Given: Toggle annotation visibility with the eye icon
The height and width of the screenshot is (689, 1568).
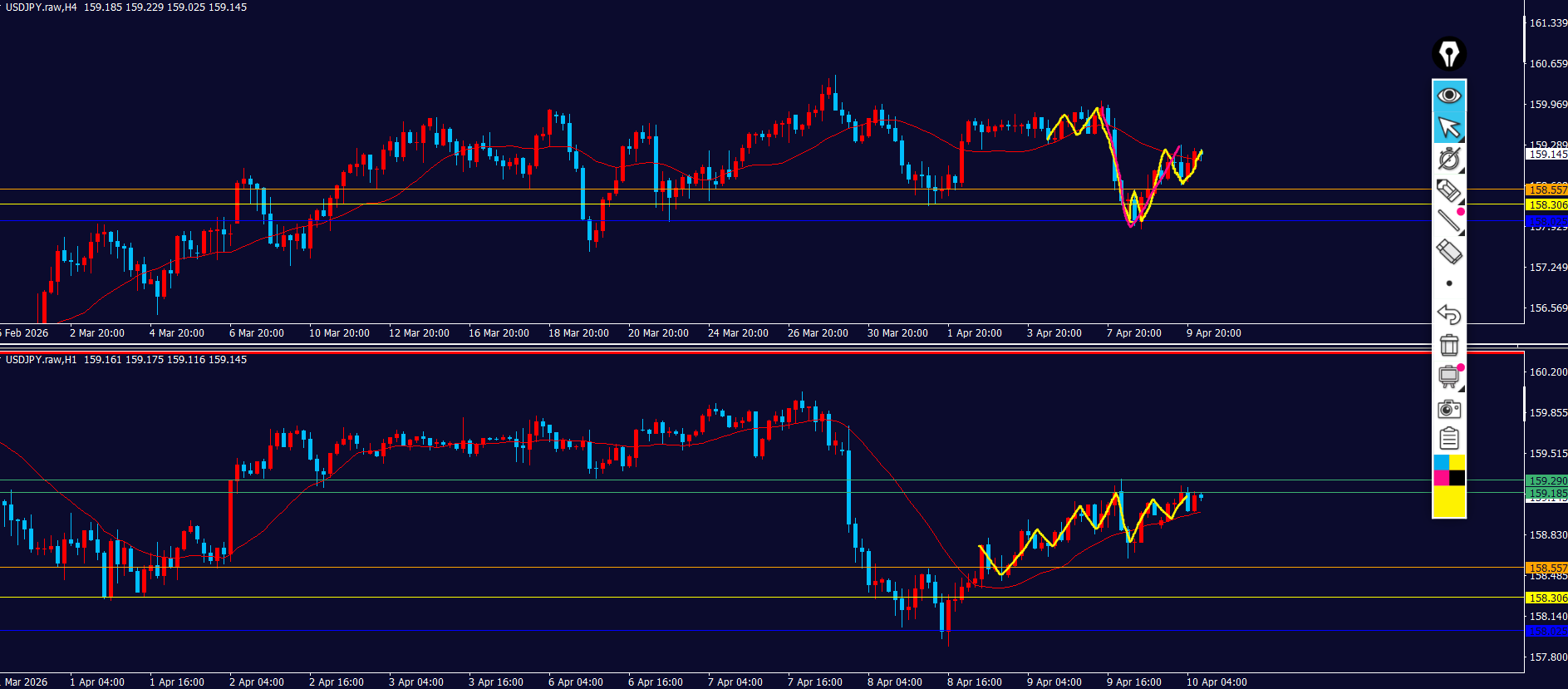Looking at the screenshot, I should [1448, 96].
